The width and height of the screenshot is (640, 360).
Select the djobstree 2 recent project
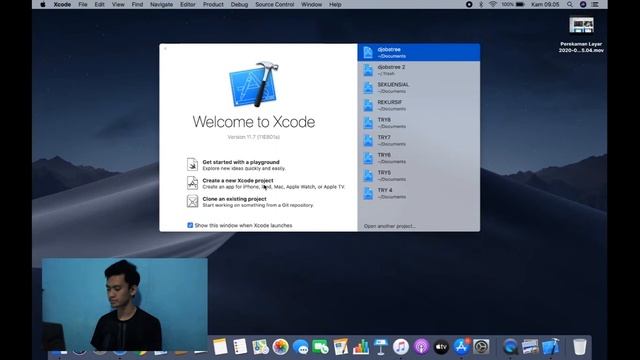(x=419, y=70)
